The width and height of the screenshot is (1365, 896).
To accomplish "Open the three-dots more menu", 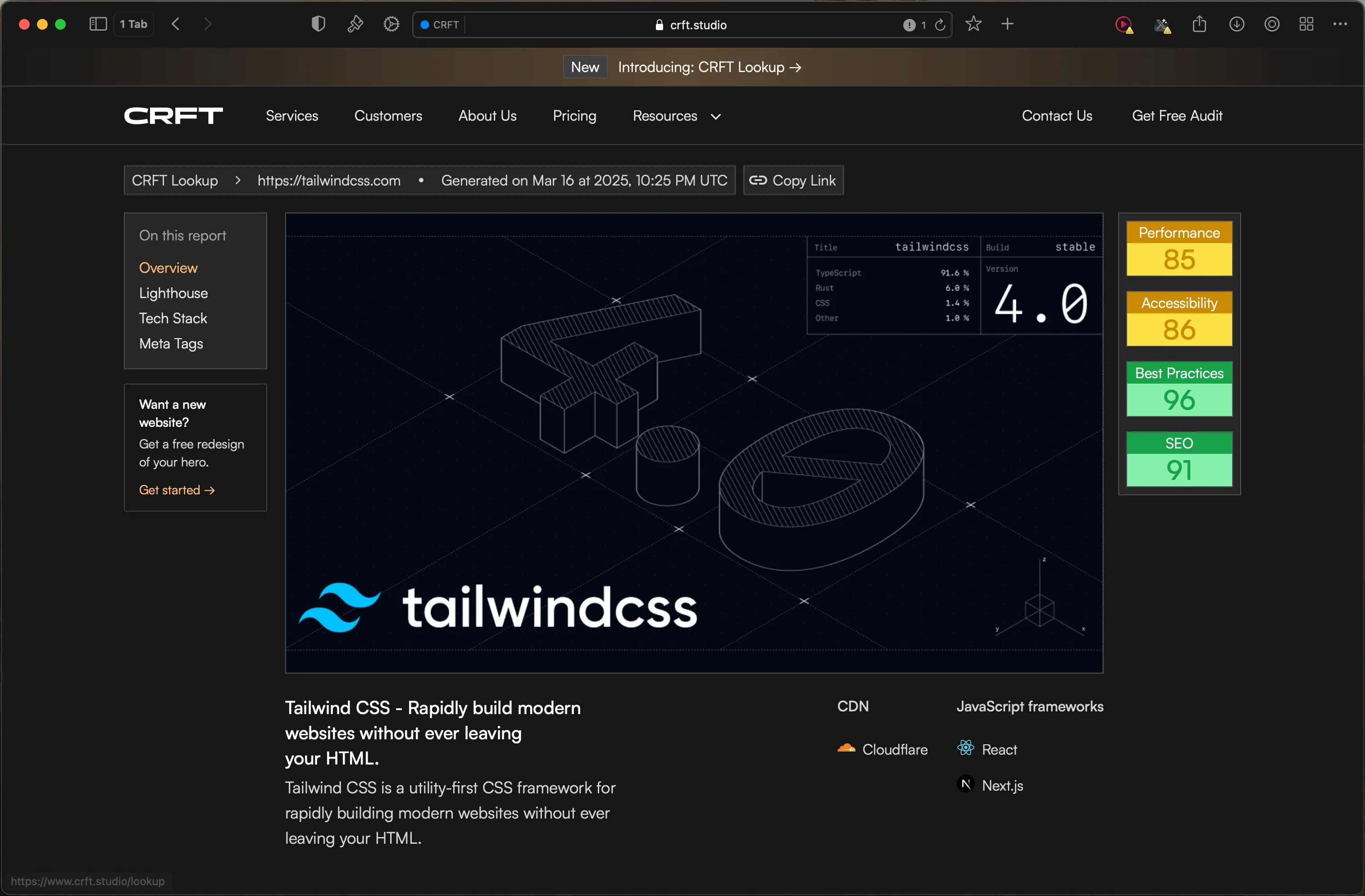I will tap(1340, 24).
